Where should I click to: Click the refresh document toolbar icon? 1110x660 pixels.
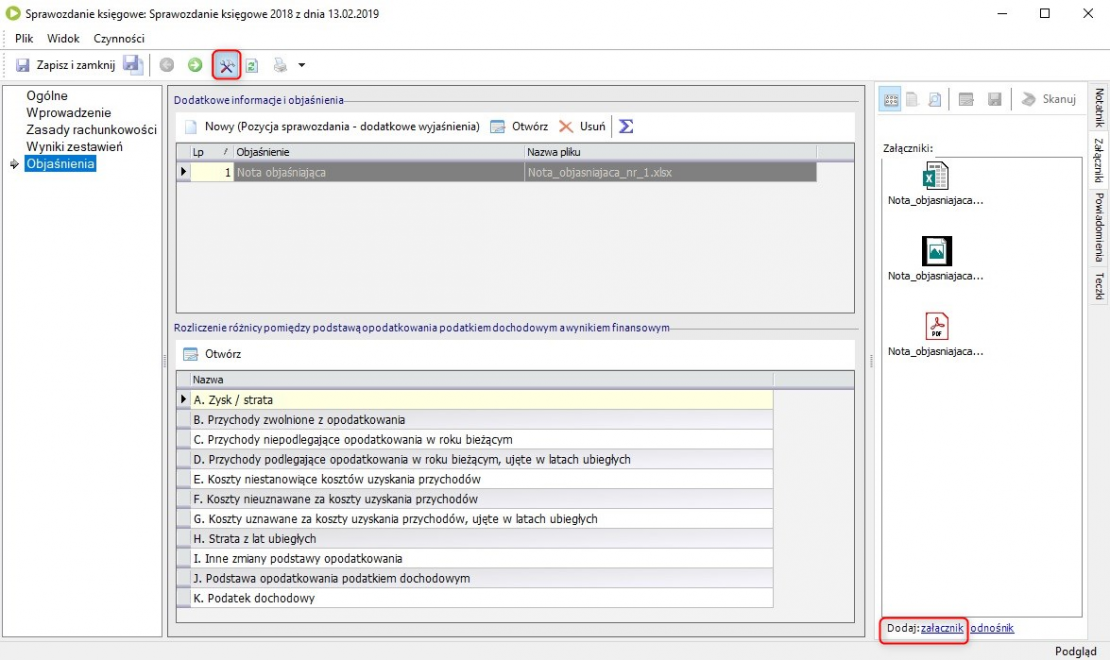253,66
